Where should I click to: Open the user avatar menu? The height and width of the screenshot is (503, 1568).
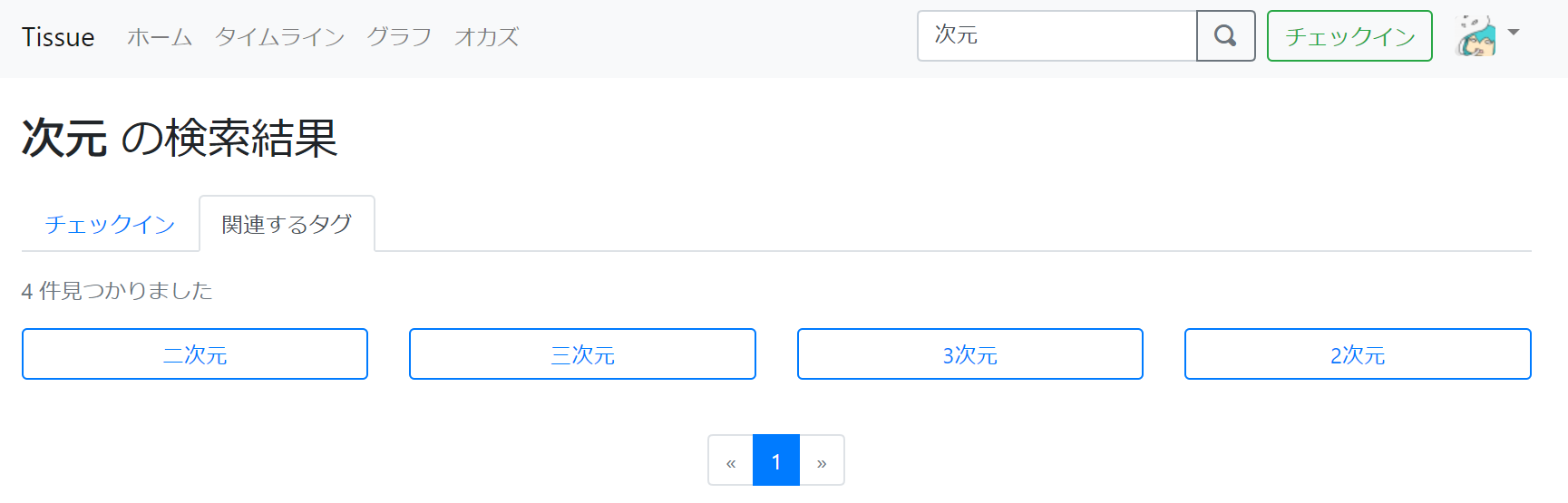[x=1475, y=36]
